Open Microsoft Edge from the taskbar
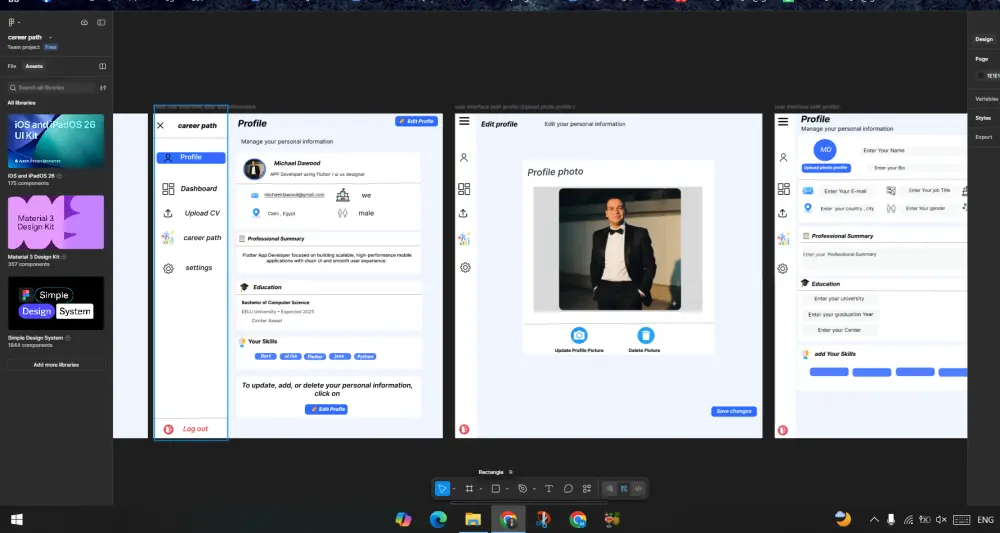The width and height of the screenshot is (1000, 533). click(438, 520)
